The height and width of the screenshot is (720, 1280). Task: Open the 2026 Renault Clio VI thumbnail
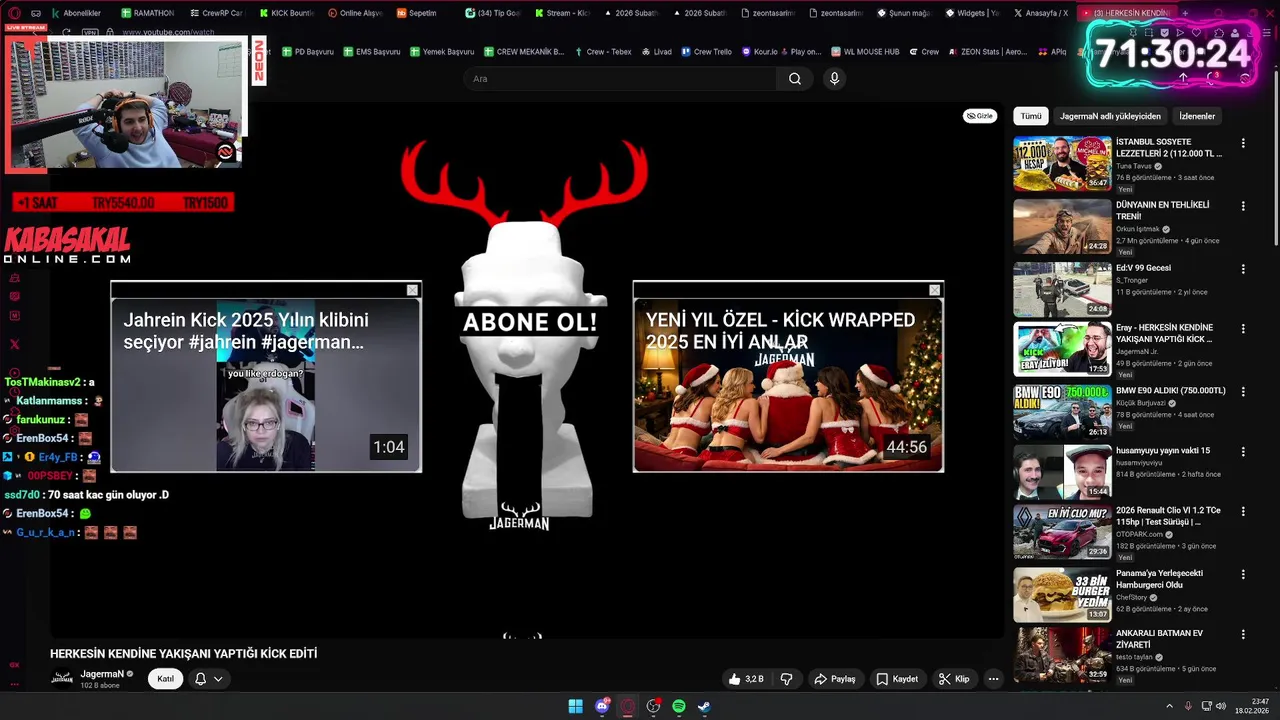click(1062, 532)
